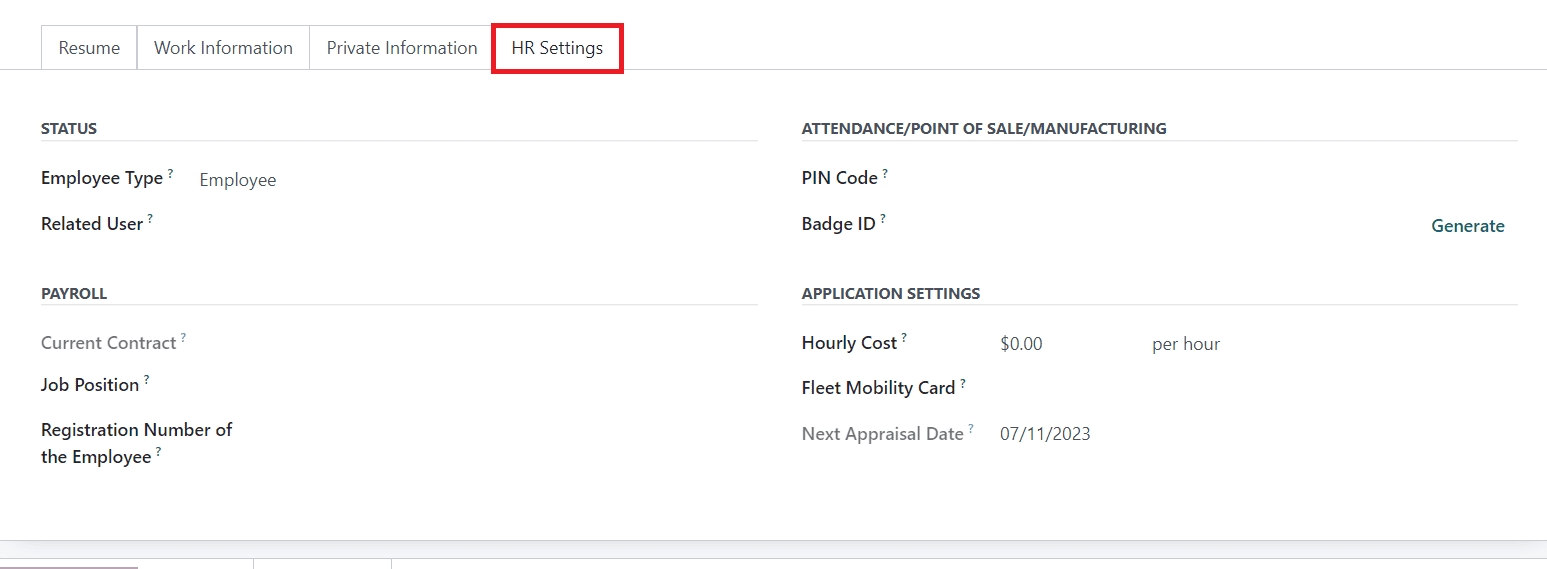Screen dimensions: 1547x569
Task: Click help icon beside Job Position
Action: pyautogui.click(x=146, y=379)
